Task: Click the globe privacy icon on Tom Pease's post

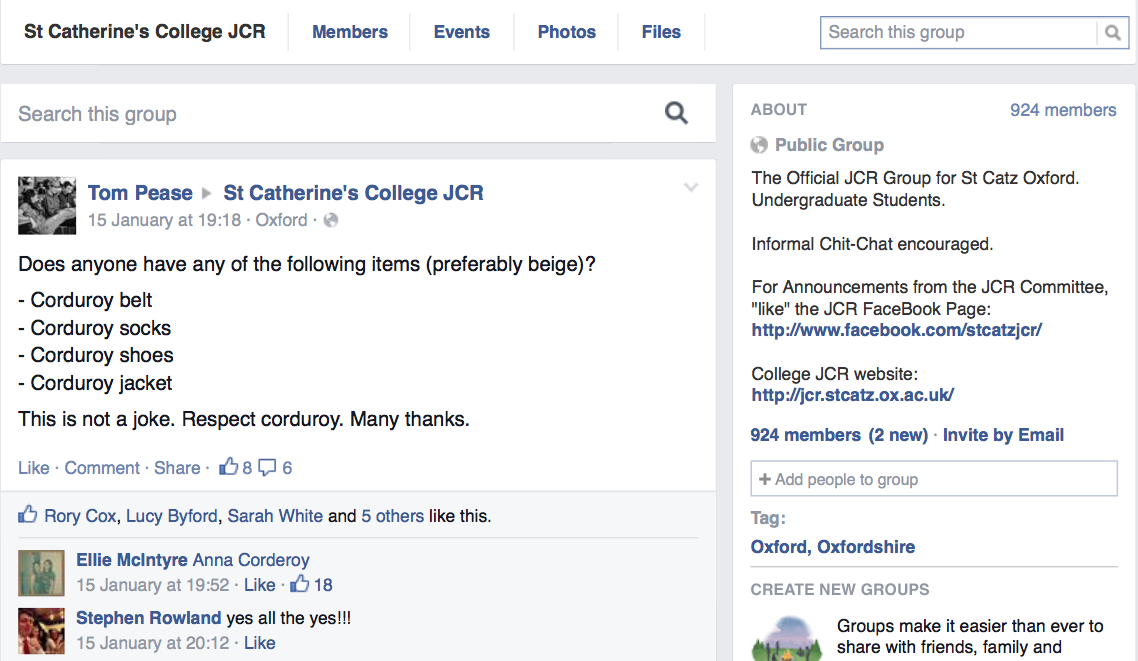Action: coord(331,220)
